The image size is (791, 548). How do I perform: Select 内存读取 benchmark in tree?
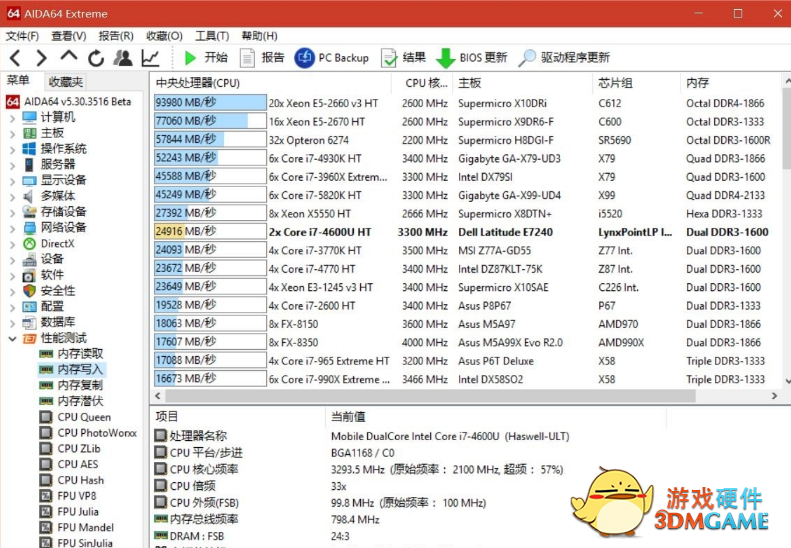click(x=80, y=354)
